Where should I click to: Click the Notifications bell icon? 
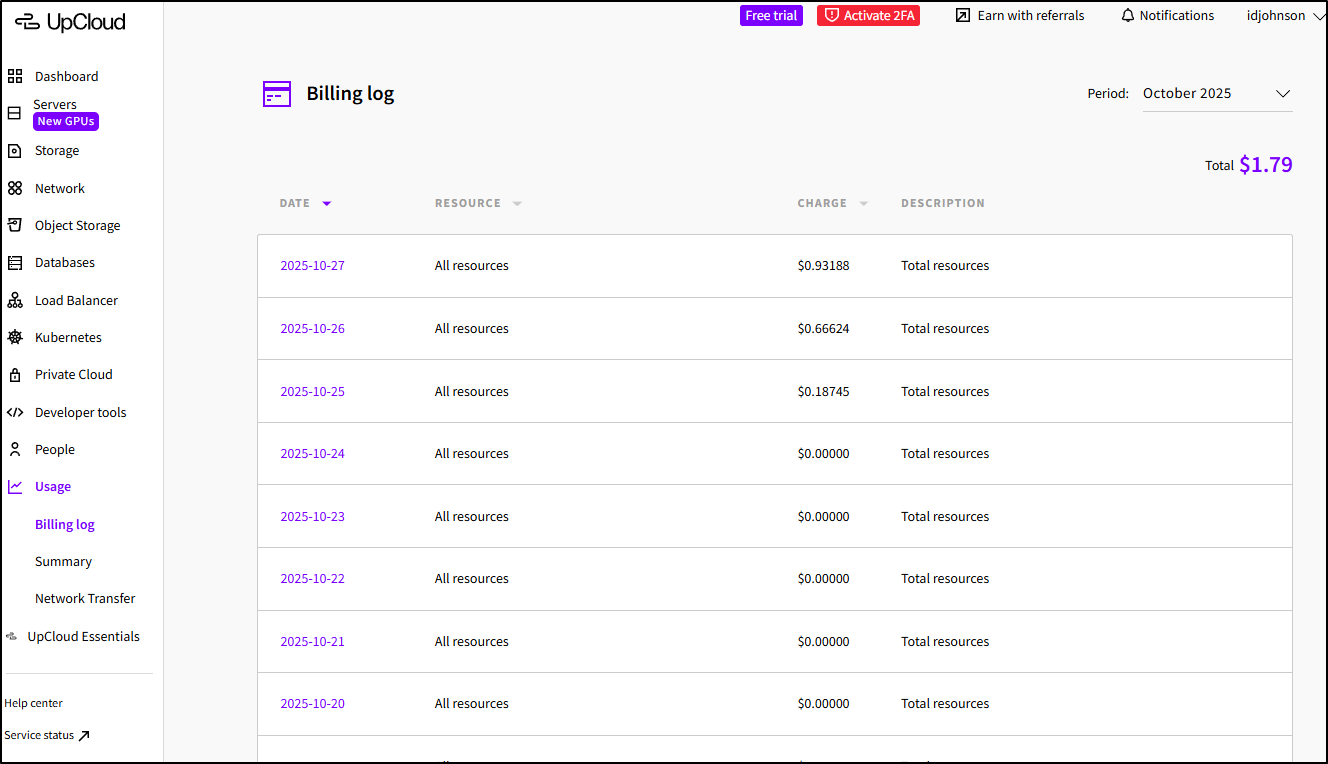(x=1128, y=16)
